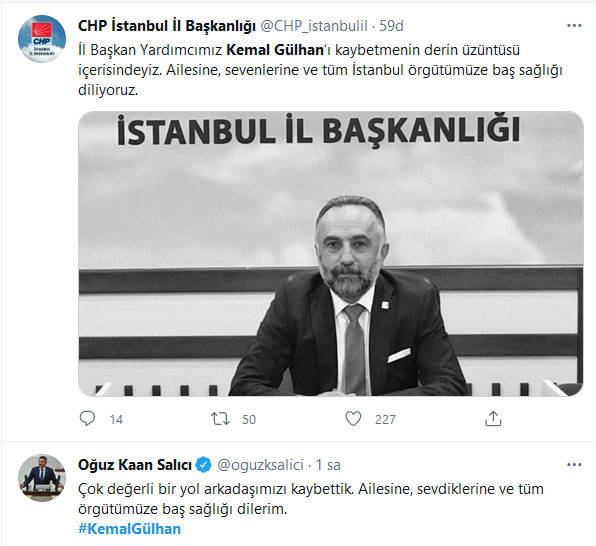The width and height of the screenshot is (596, 546).
Task: Open the 1 sa timestamp link
Action: point(328,465)
